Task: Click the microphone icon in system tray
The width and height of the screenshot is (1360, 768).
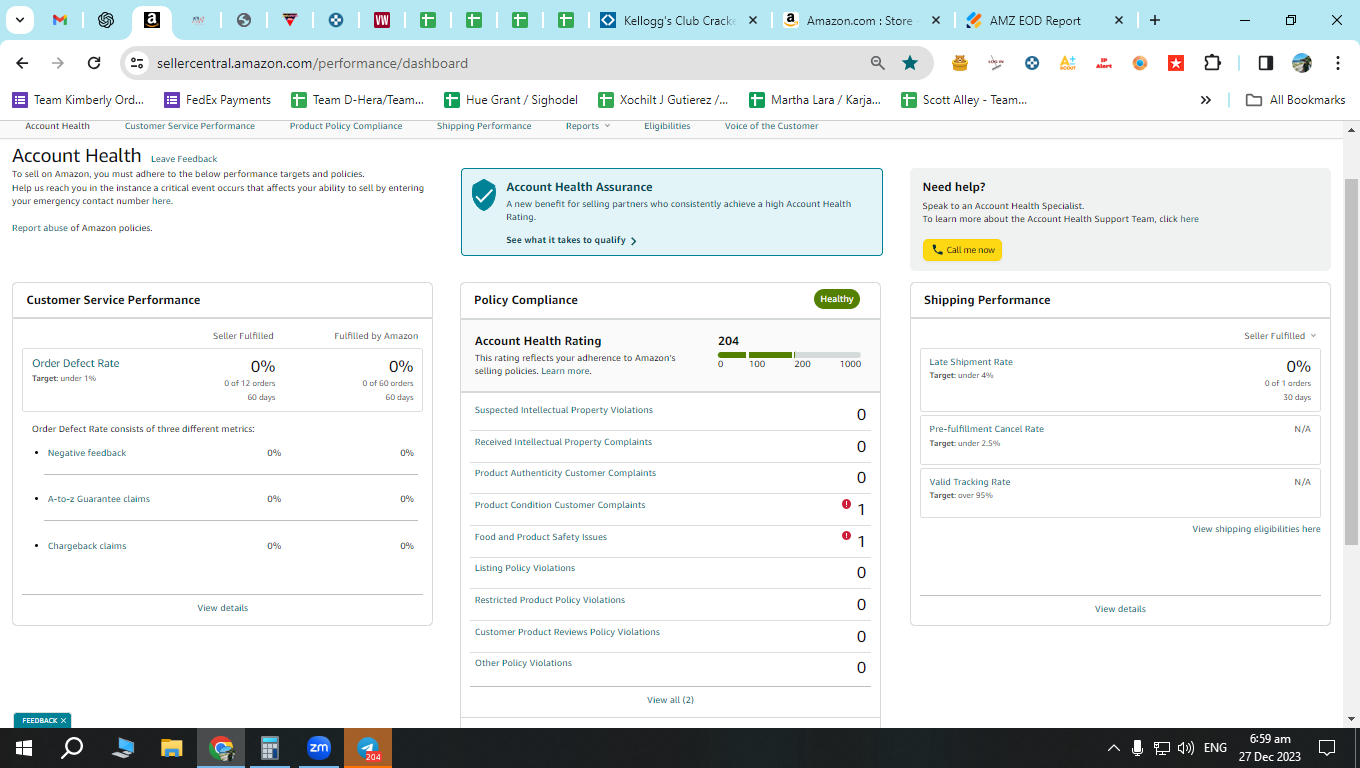Action: tap(1138, 748)
